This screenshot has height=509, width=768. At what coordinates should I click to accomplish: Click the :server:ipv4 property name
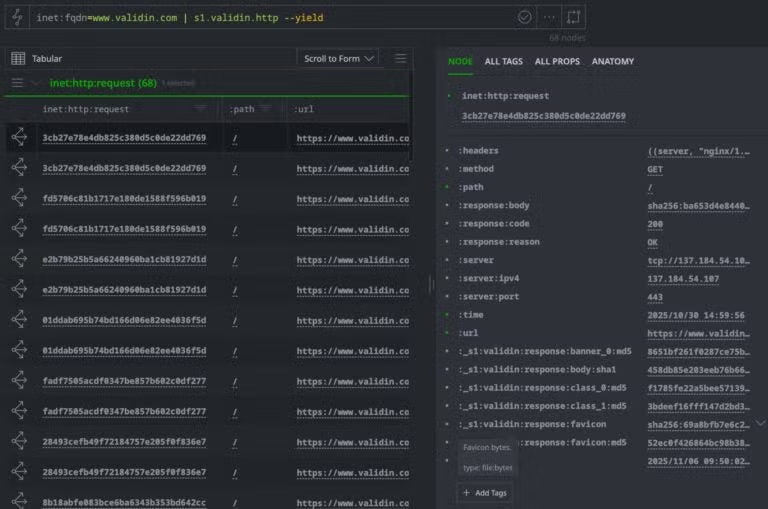[488, 278]
